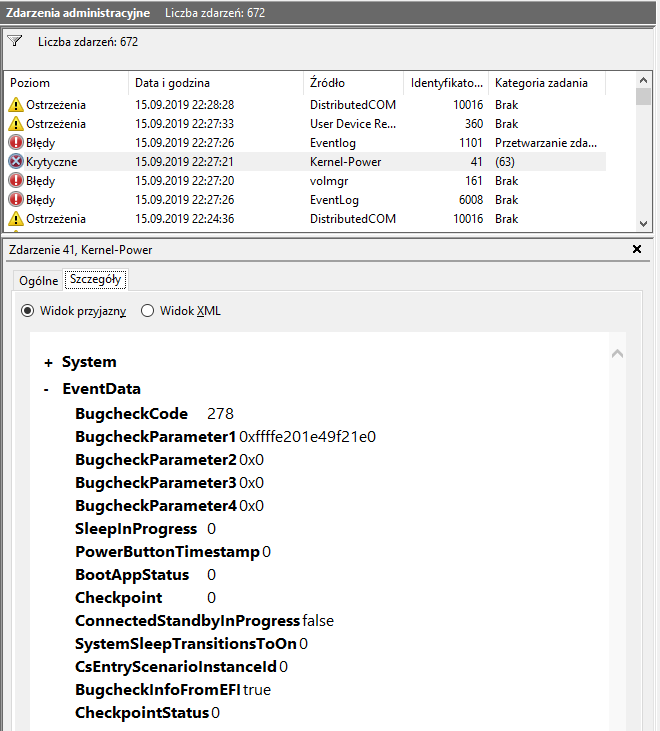Collapse the EventData node

tap(46, 390)
